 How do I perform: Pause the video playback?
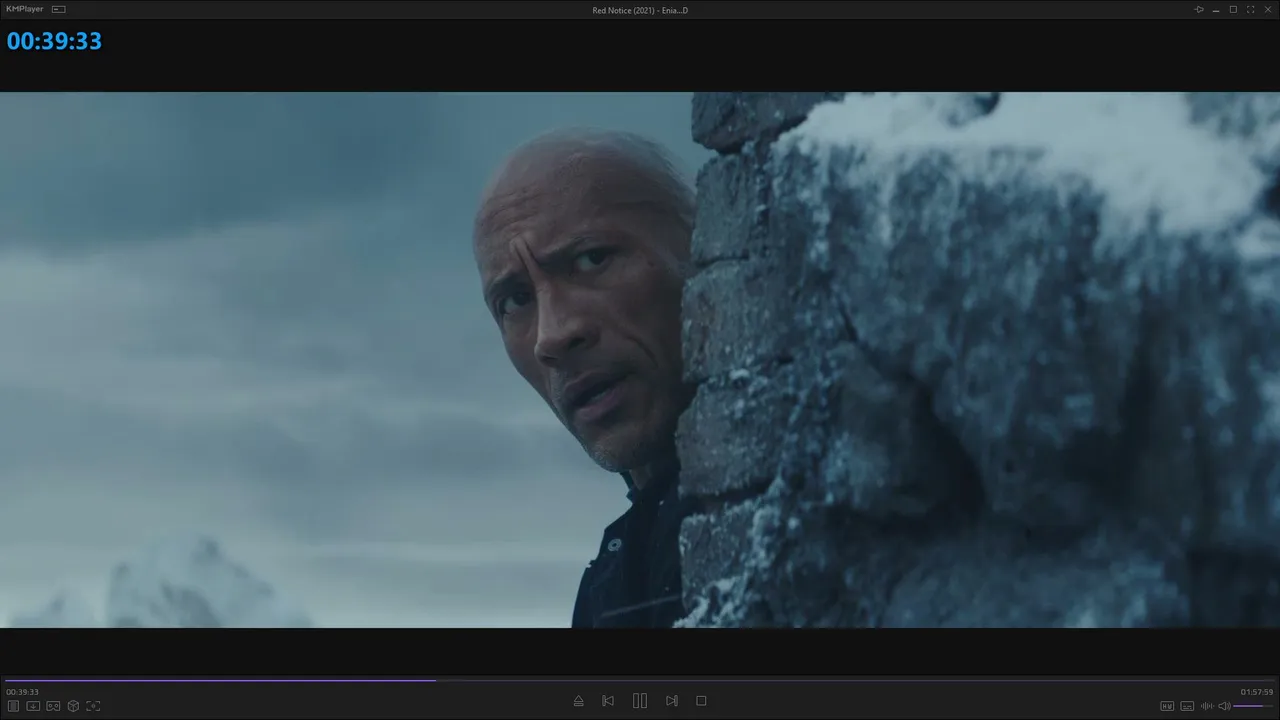point(640,701)
